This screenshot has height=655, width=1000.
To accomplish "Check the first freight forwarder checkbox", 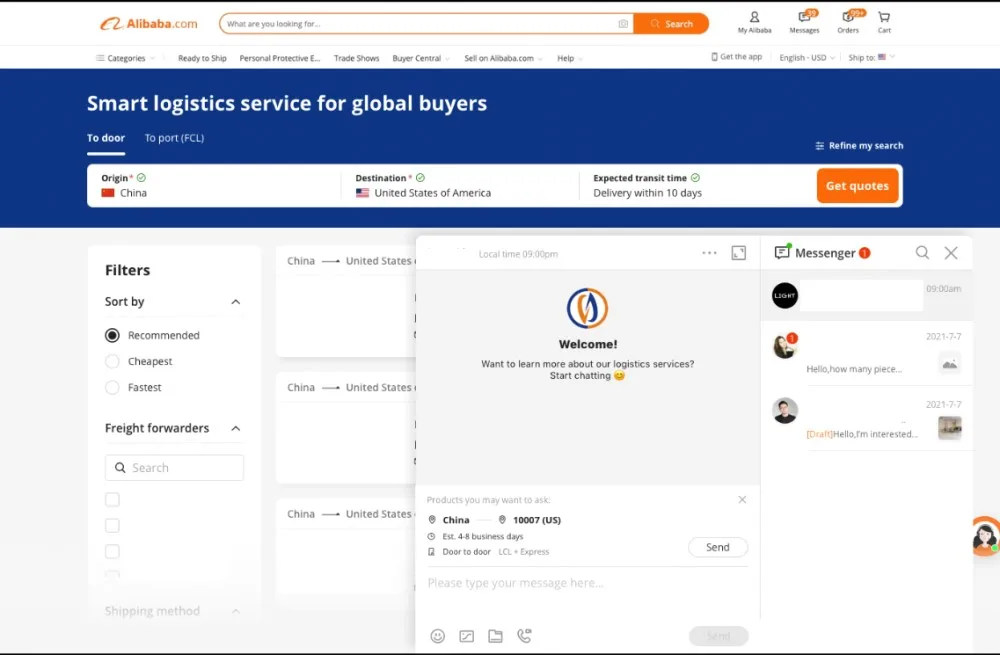I will 112,499.
